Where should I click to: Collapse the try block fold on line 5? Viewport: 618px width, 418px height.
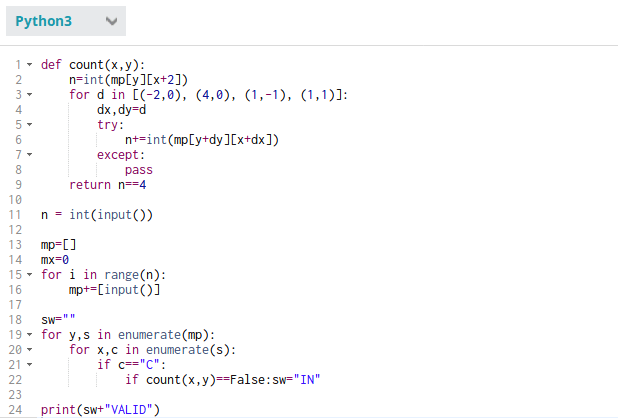pyautogui.click(x=30, y=124)
